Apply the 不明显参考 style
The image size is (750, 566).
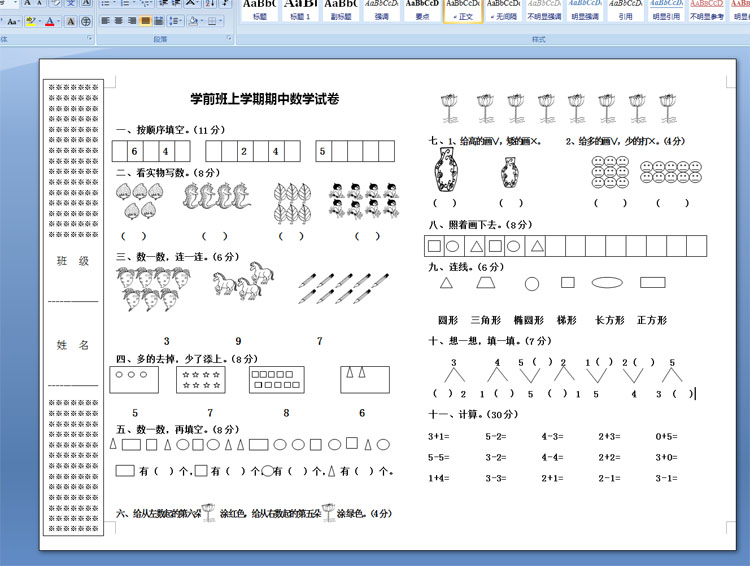click(706, 11)
